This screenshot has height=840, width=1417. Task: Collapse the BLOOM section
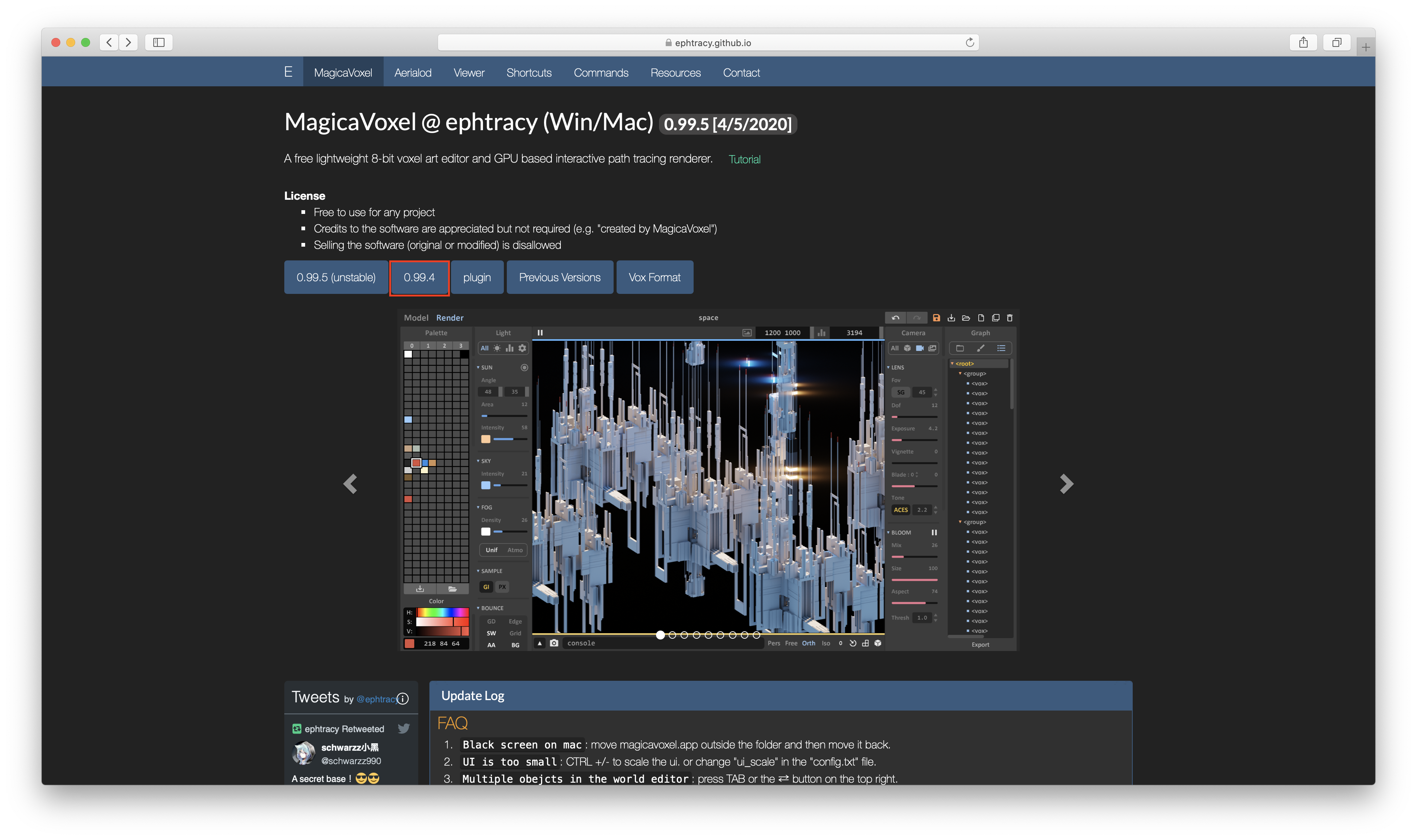tap(888, 532)
